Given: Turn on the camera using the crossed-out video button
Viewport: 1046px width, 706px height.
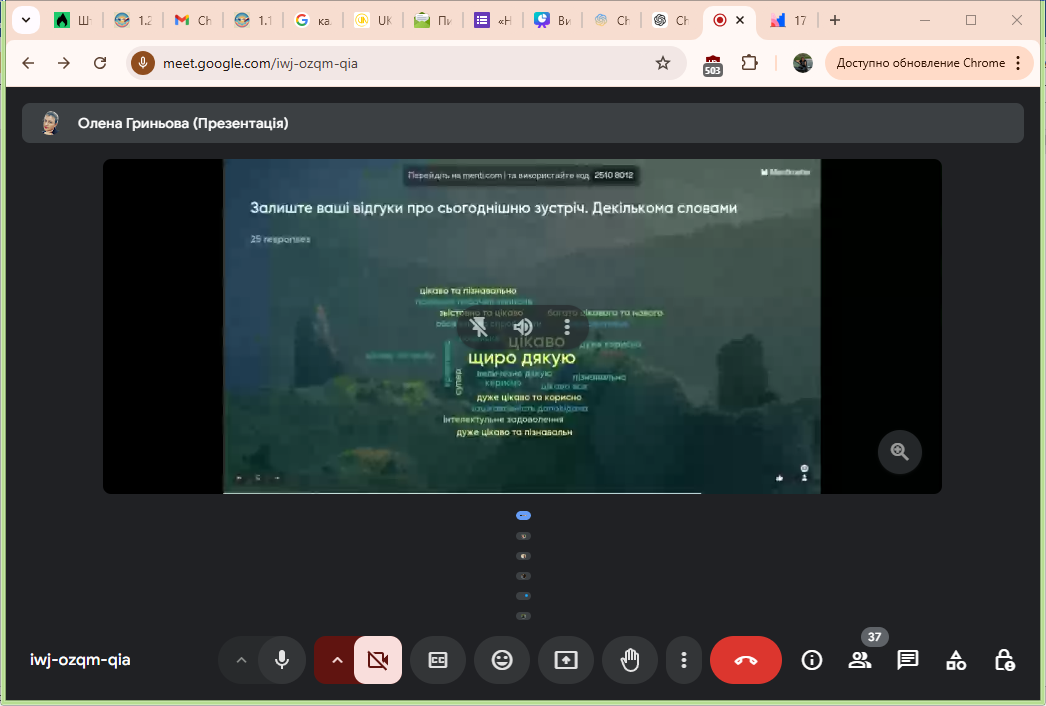Looking at the screenshot, I should [x=377, y=660].
